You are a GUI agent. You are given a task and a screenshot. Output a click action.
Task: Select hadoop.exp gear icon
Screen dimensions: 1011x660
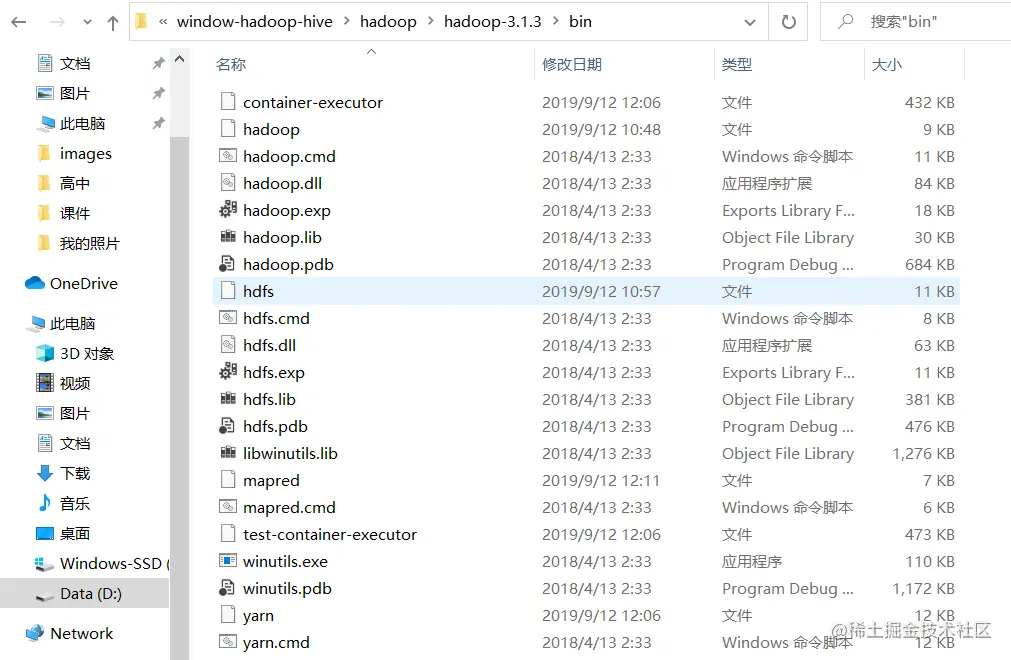[228, 209]
